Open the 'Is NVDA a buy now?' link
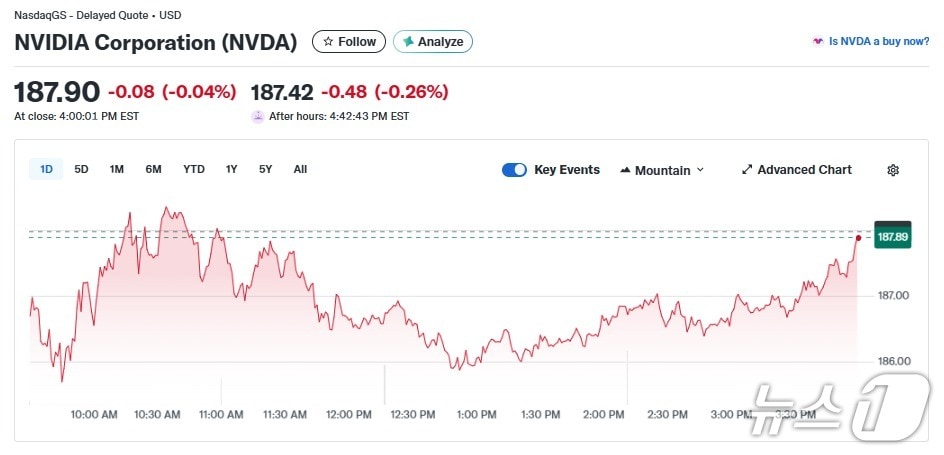Viewport: 944px width, 455px height. coord(872,42)
